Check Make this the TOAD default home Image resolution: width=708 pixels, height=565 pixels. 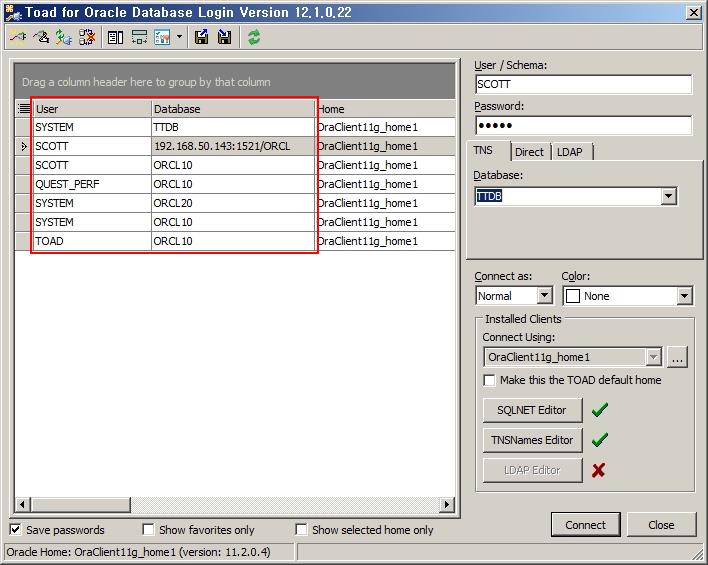coord(489,380)
